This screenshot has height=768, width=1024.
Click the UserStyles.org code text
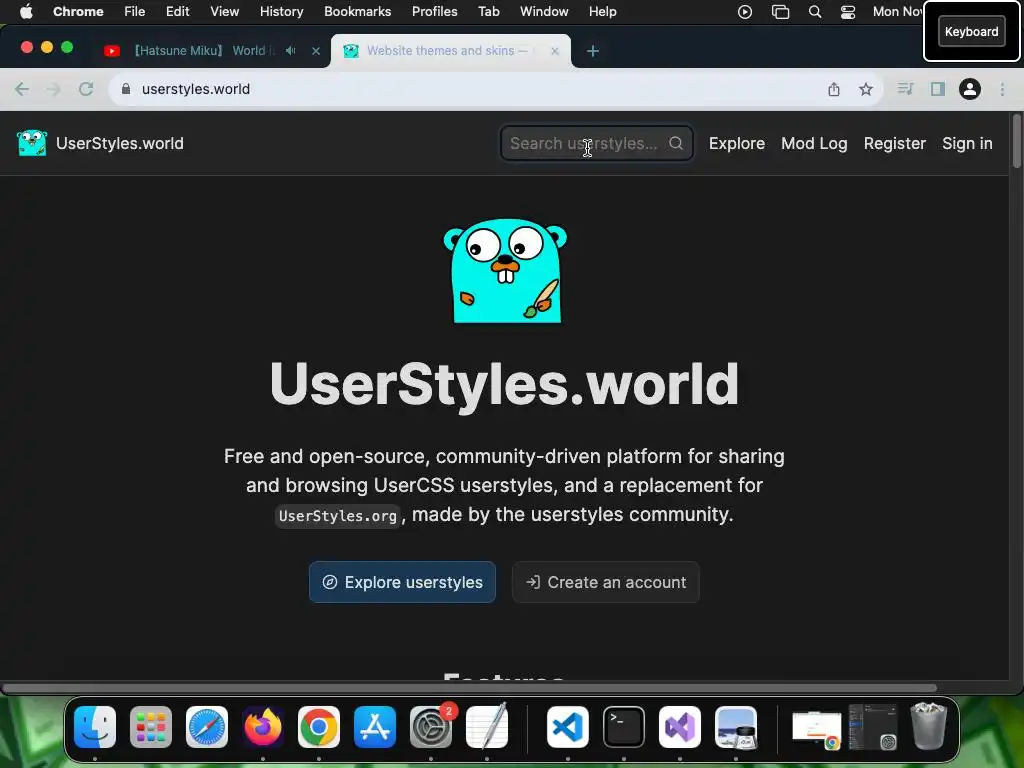point(337,515)
